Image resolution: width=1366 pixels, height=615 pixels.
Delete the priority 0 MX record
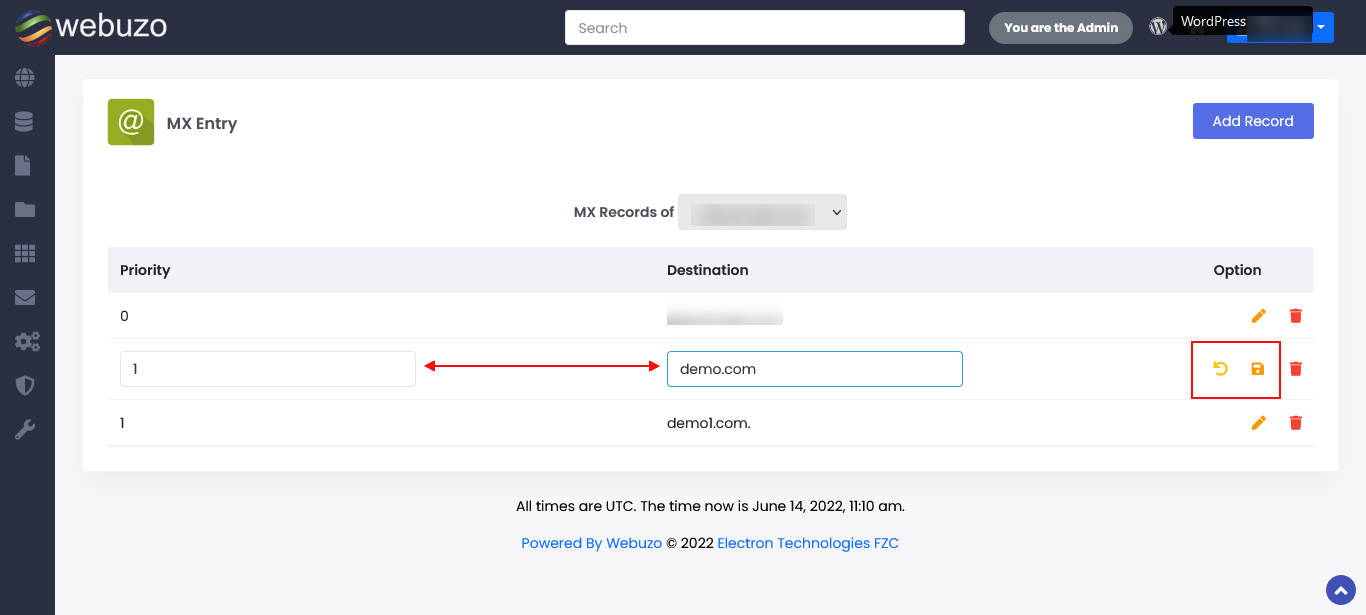click(x=1296, y=316)
